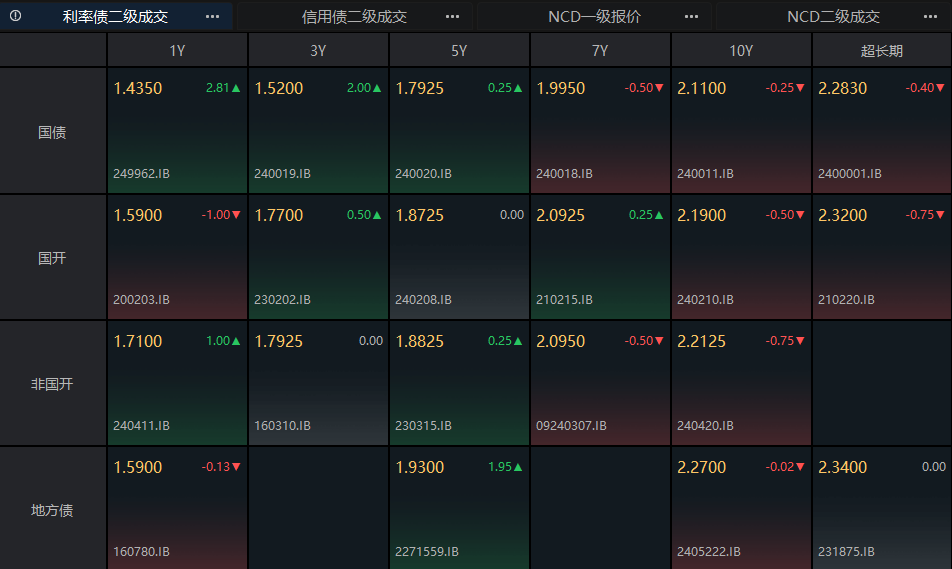Image resolution: width=952 pixels, height=569 pixels.
Task: Select the NCD二级成交 tab
Action: [834, 16]
